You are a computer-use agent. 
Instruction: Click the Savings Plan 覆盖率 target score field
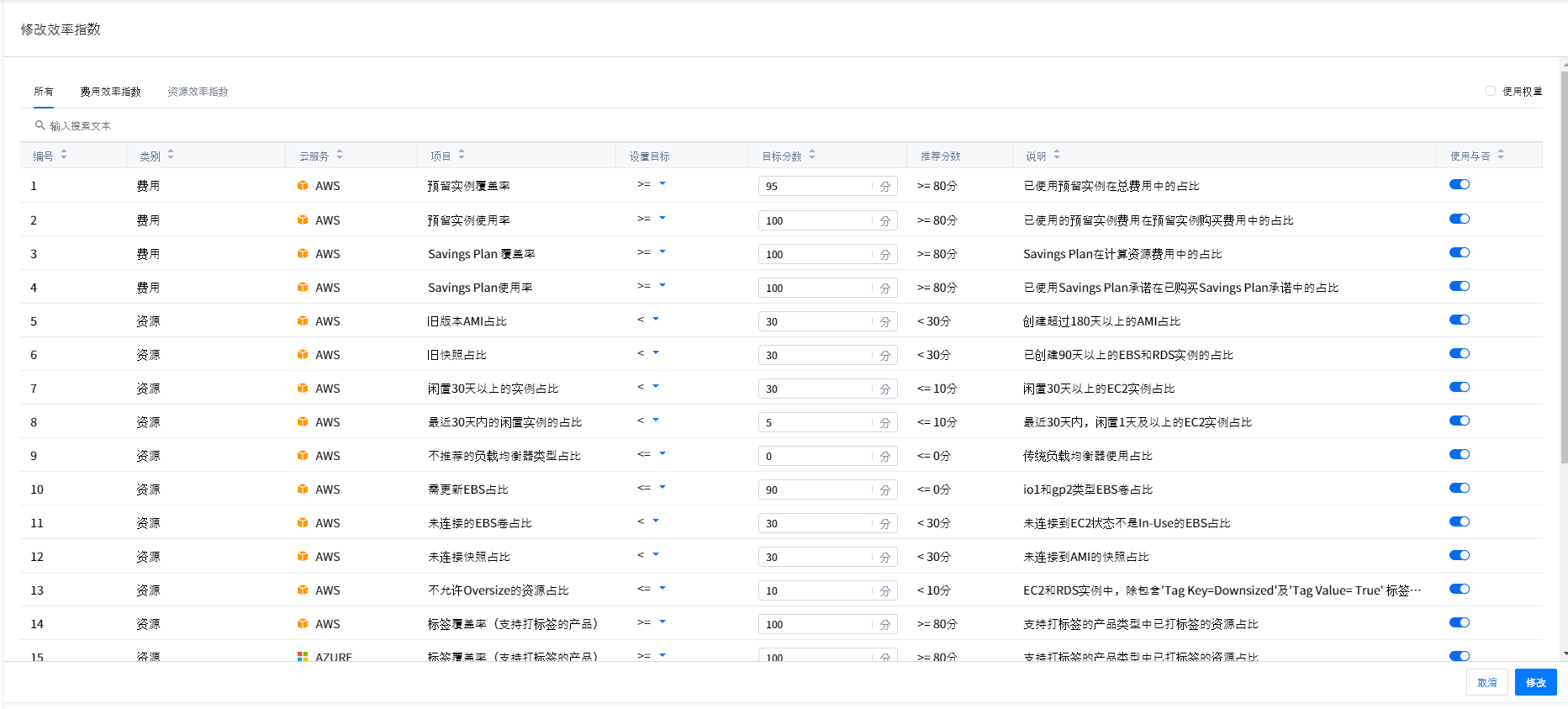tap(814, 254)
